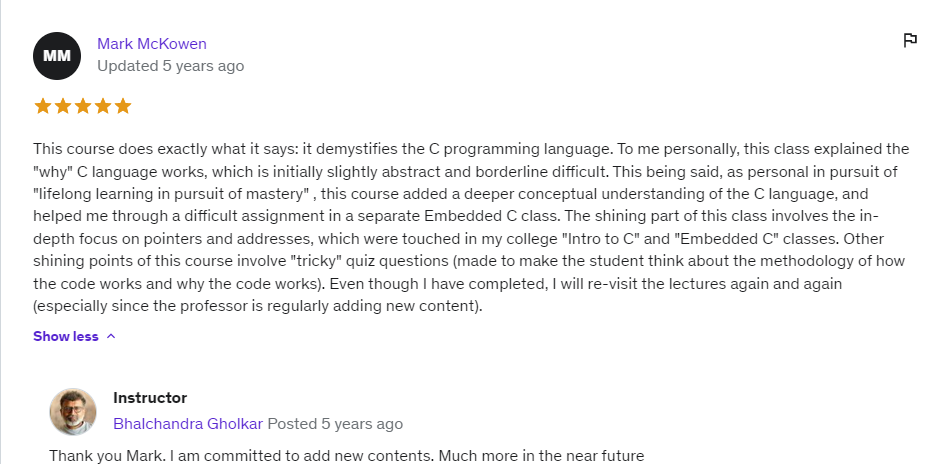Click the third rating star
950x464 pixels.
pos(83,106)
